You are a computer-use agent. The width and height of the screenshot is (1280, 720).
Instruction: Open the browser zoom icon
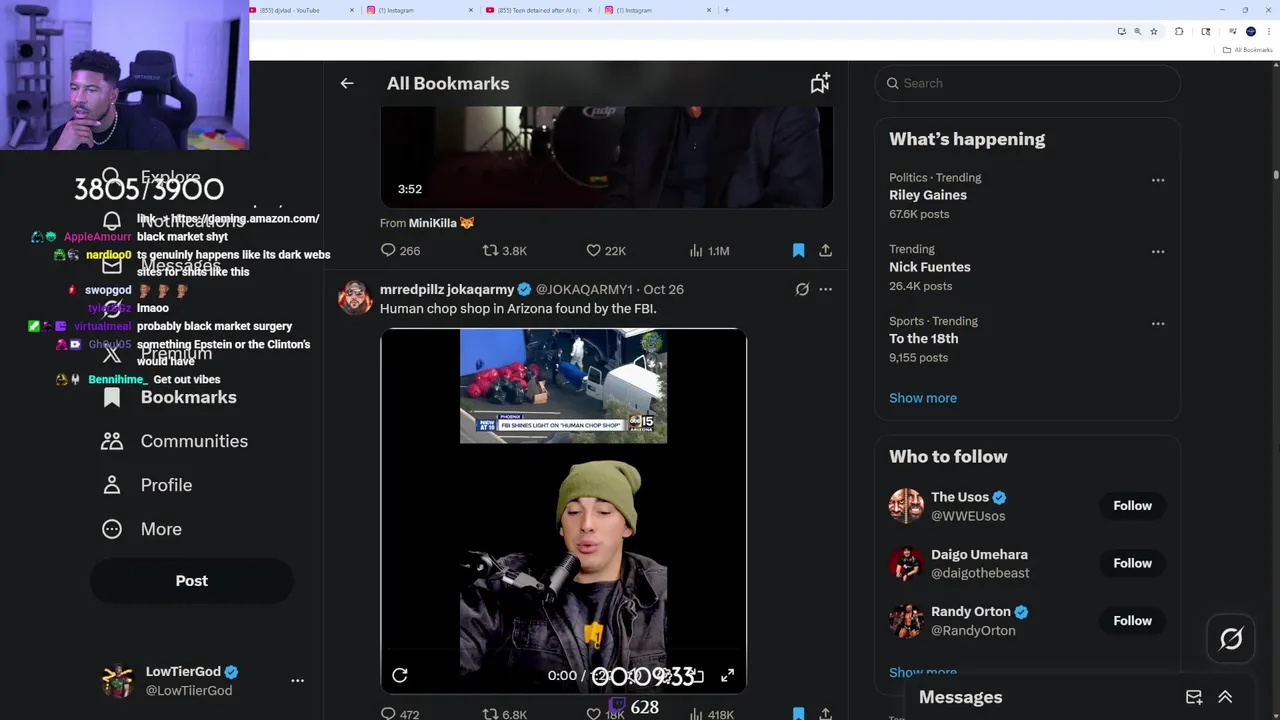(1137, 31)
